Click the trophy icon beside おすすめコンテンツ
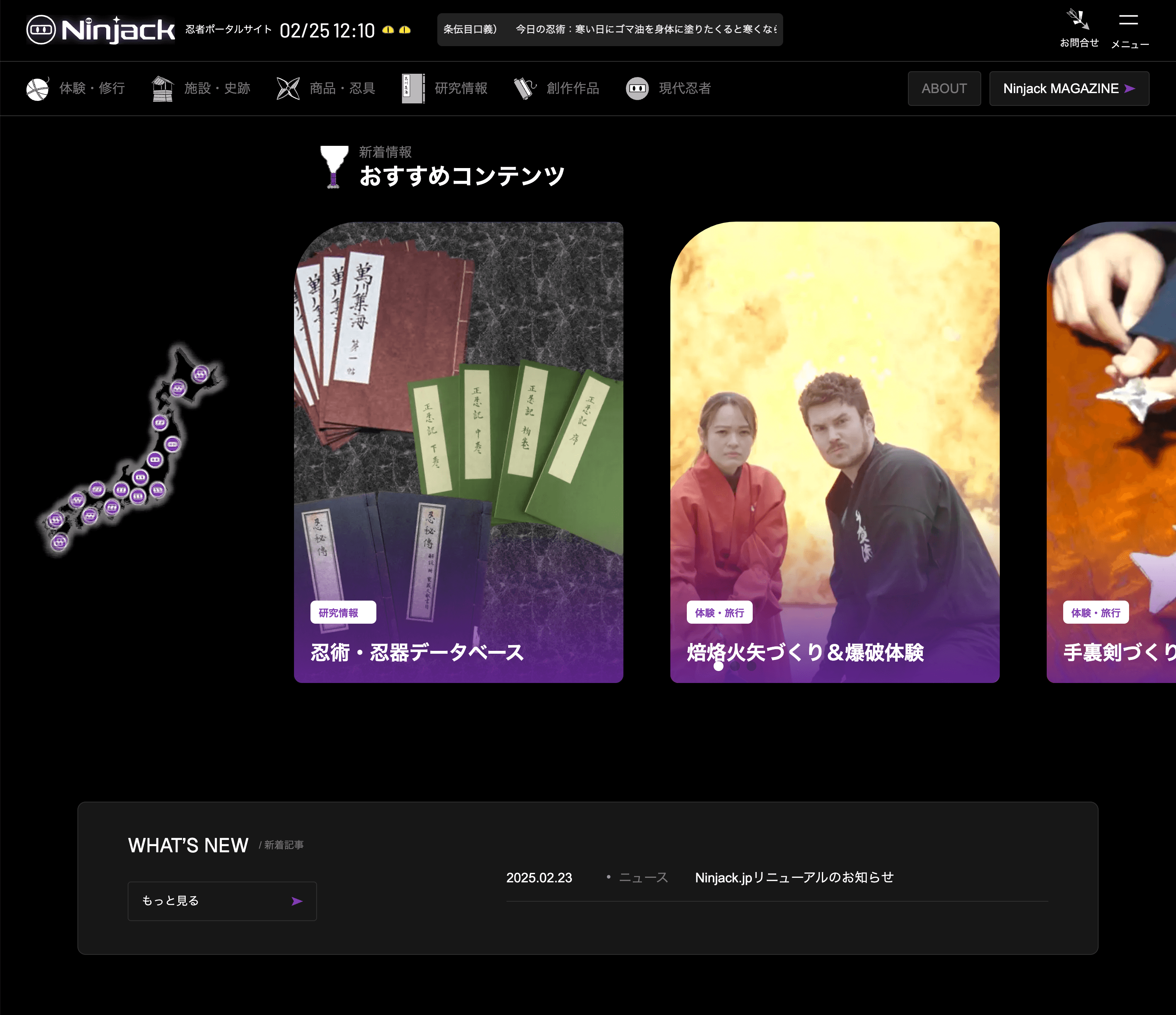This screenshot has width=1176, height=1015. coord(334,167)
